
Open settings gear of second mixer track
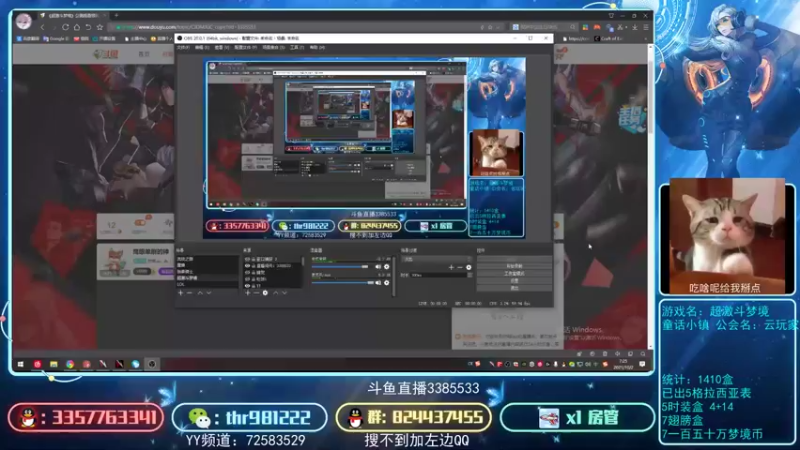[x=386, y=283]
